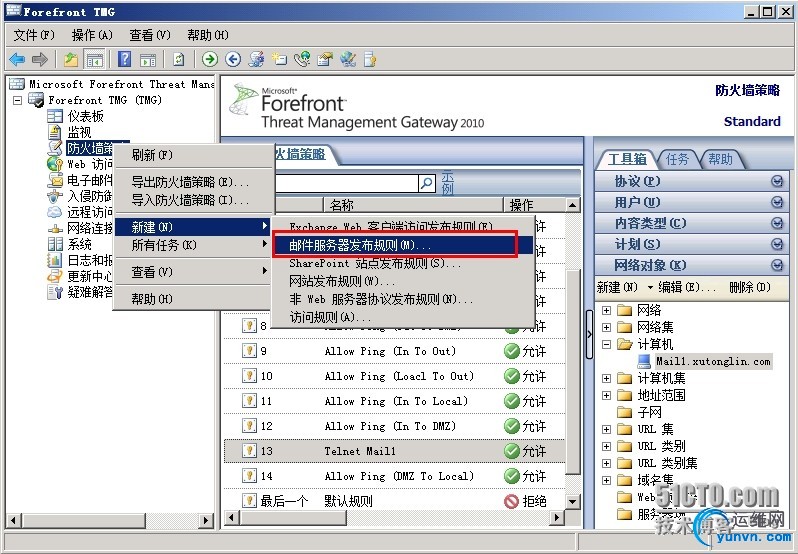Click the search magnifier icon beside search box
The width and height of the screenshot is (798, 554).
pos(427,183)
